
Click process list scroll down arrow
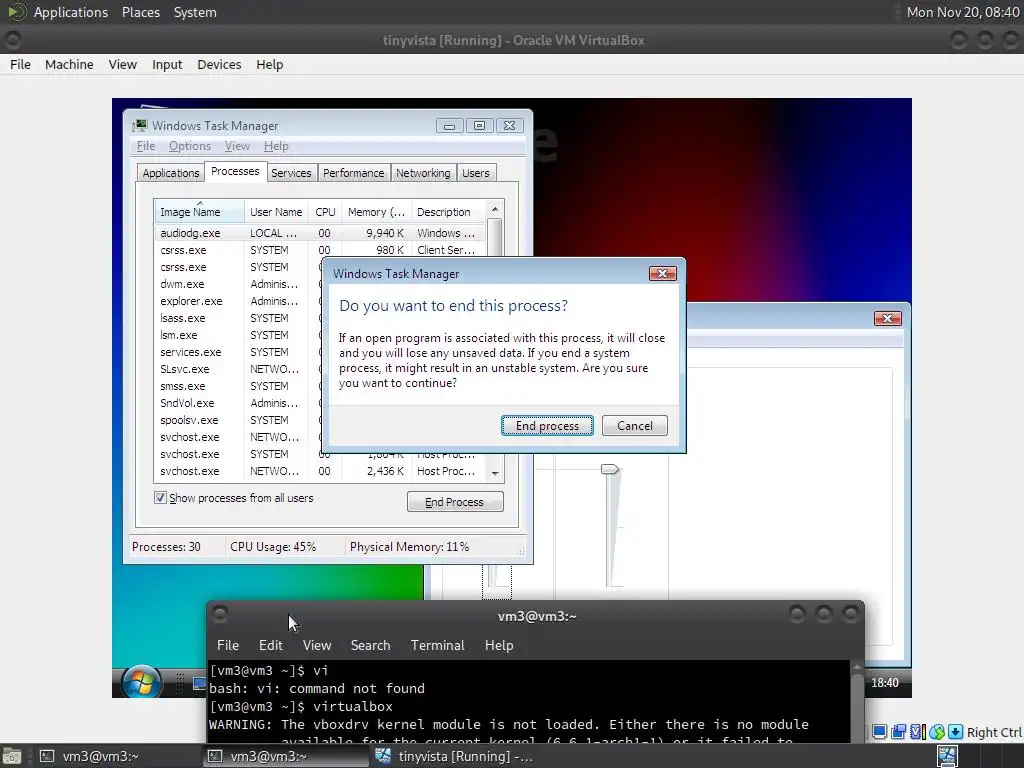495,473
